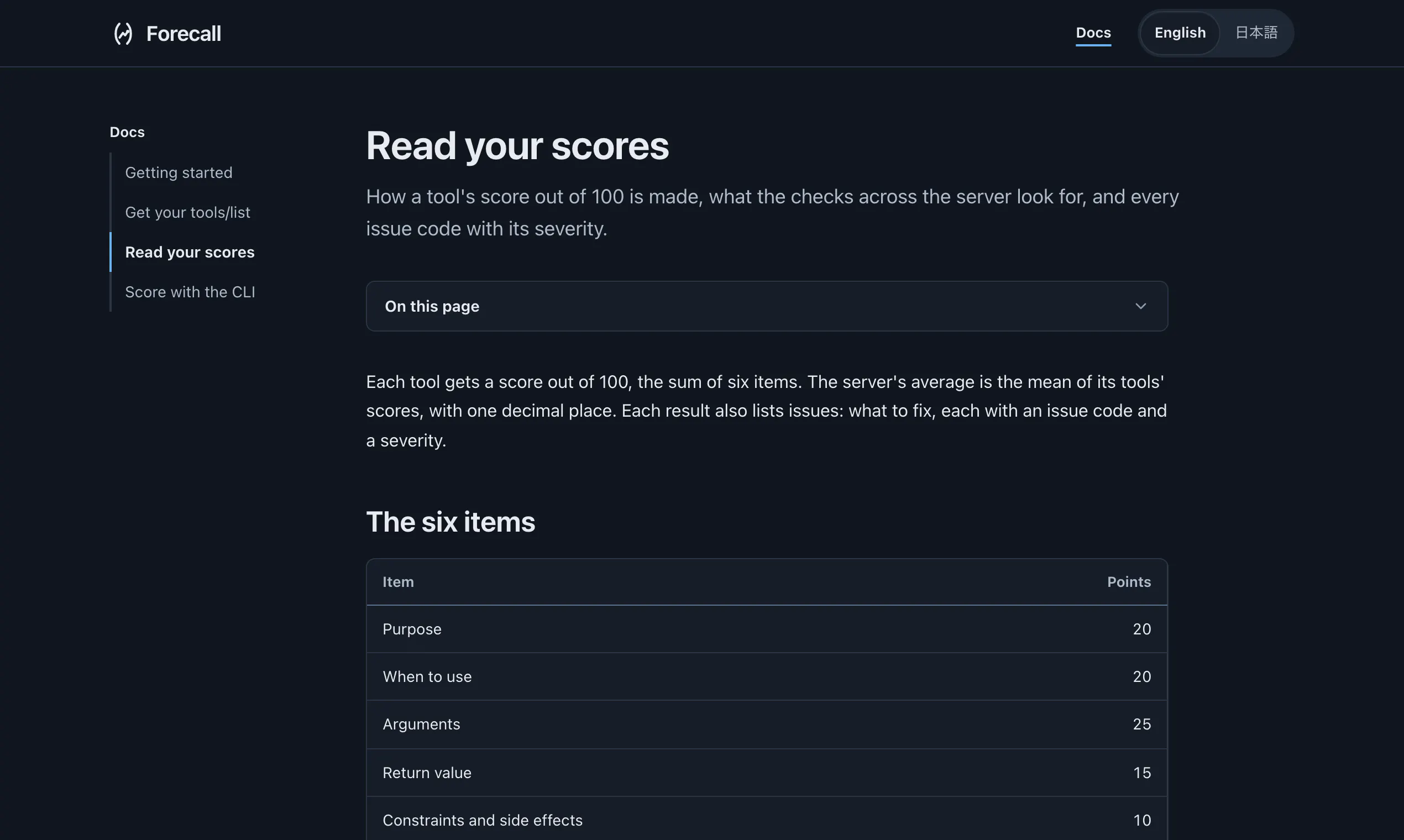Click the Forecall brand name
The height and width of the screenshot is (840, 1404).
(x=184, y=33)
